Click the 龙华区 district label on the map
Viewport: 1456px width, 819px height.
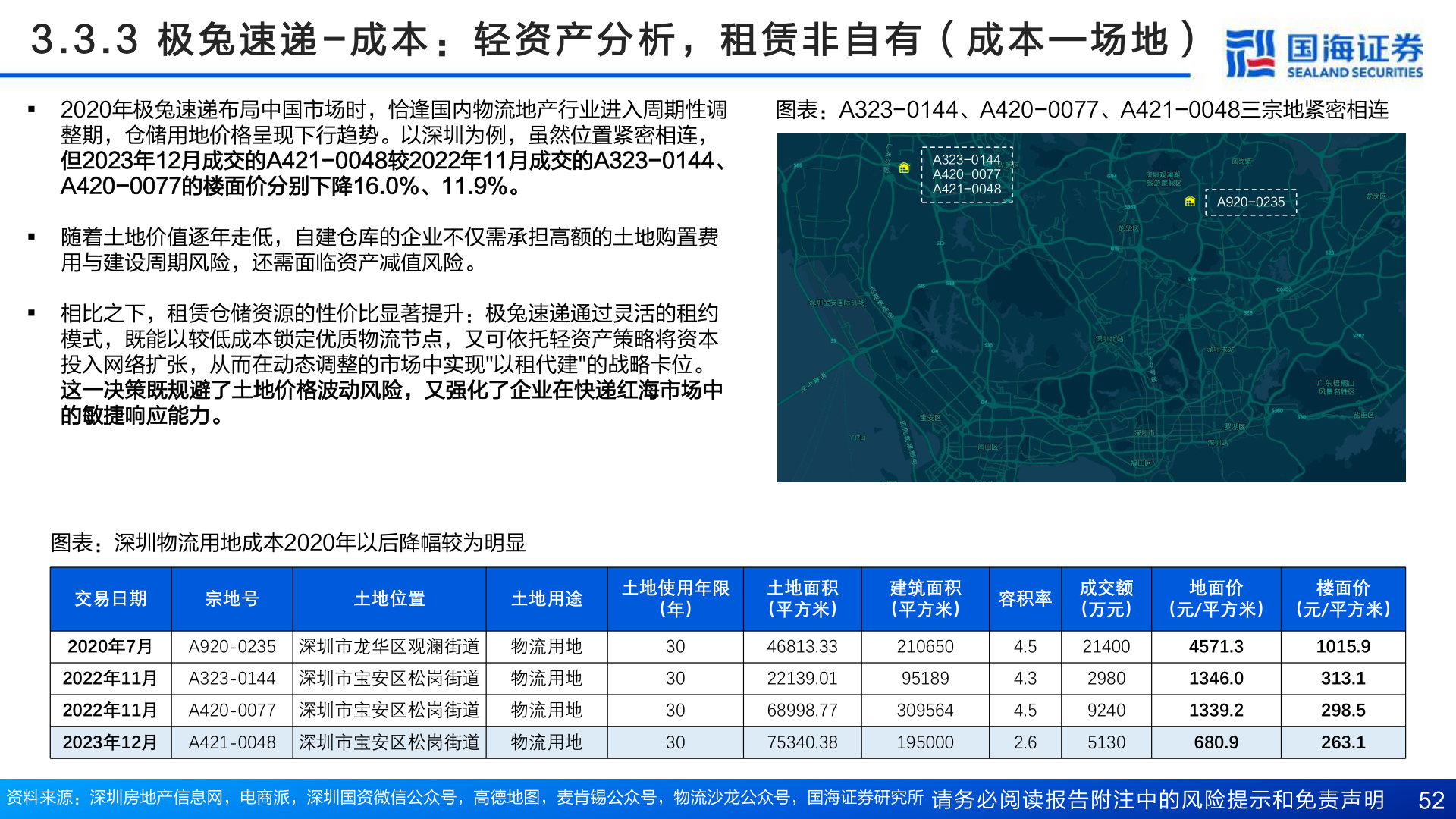1126,228
